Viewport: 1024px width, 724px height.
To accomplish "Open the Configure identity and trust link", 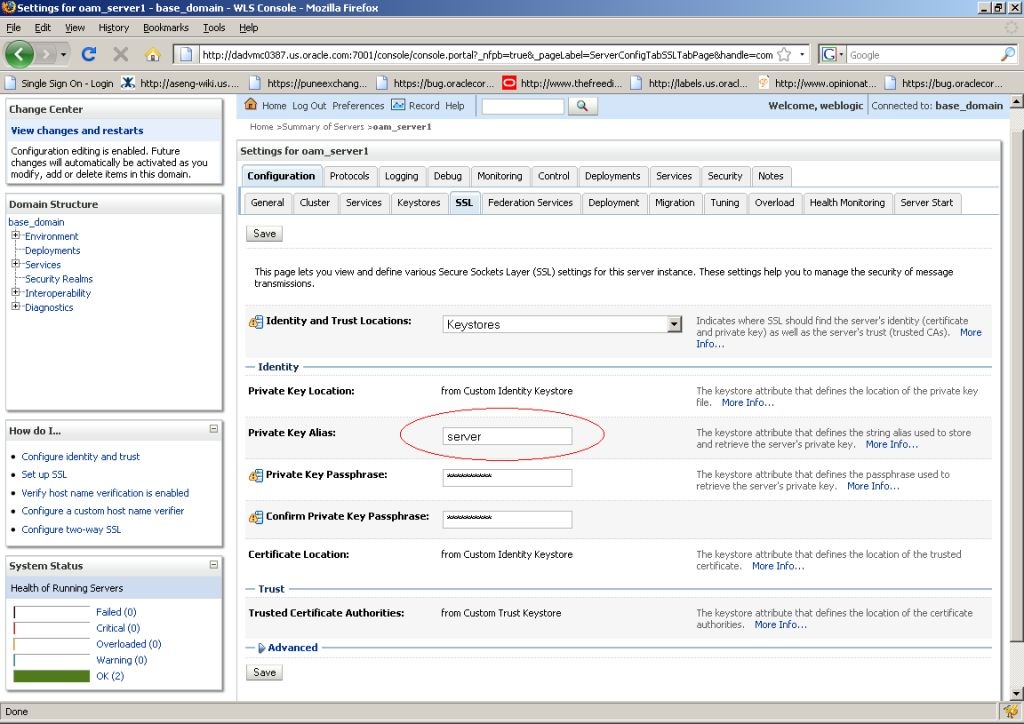I will 81,457.
